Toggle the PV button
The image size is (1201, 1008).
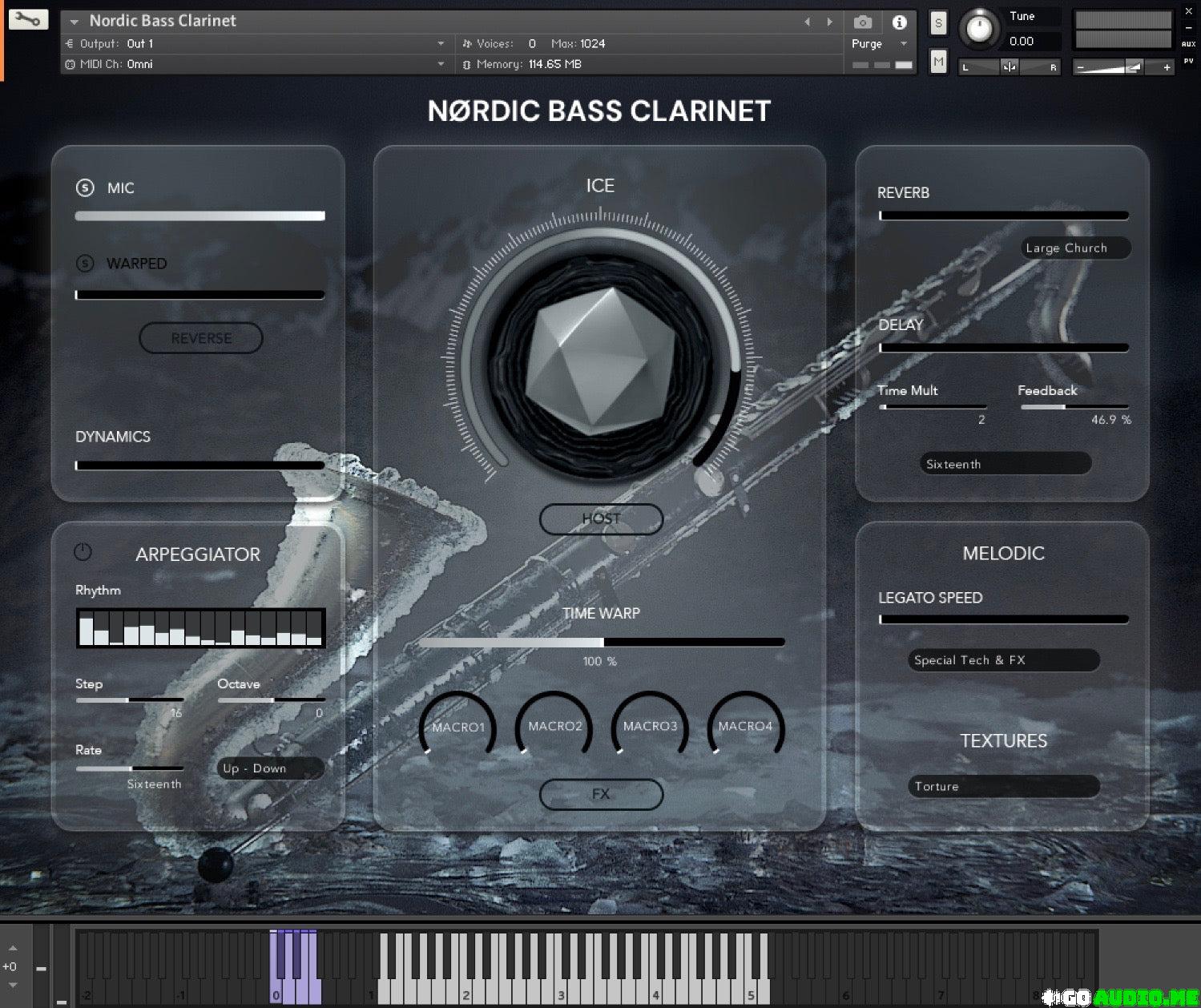pyautogui.click(x=1188, y=61)
